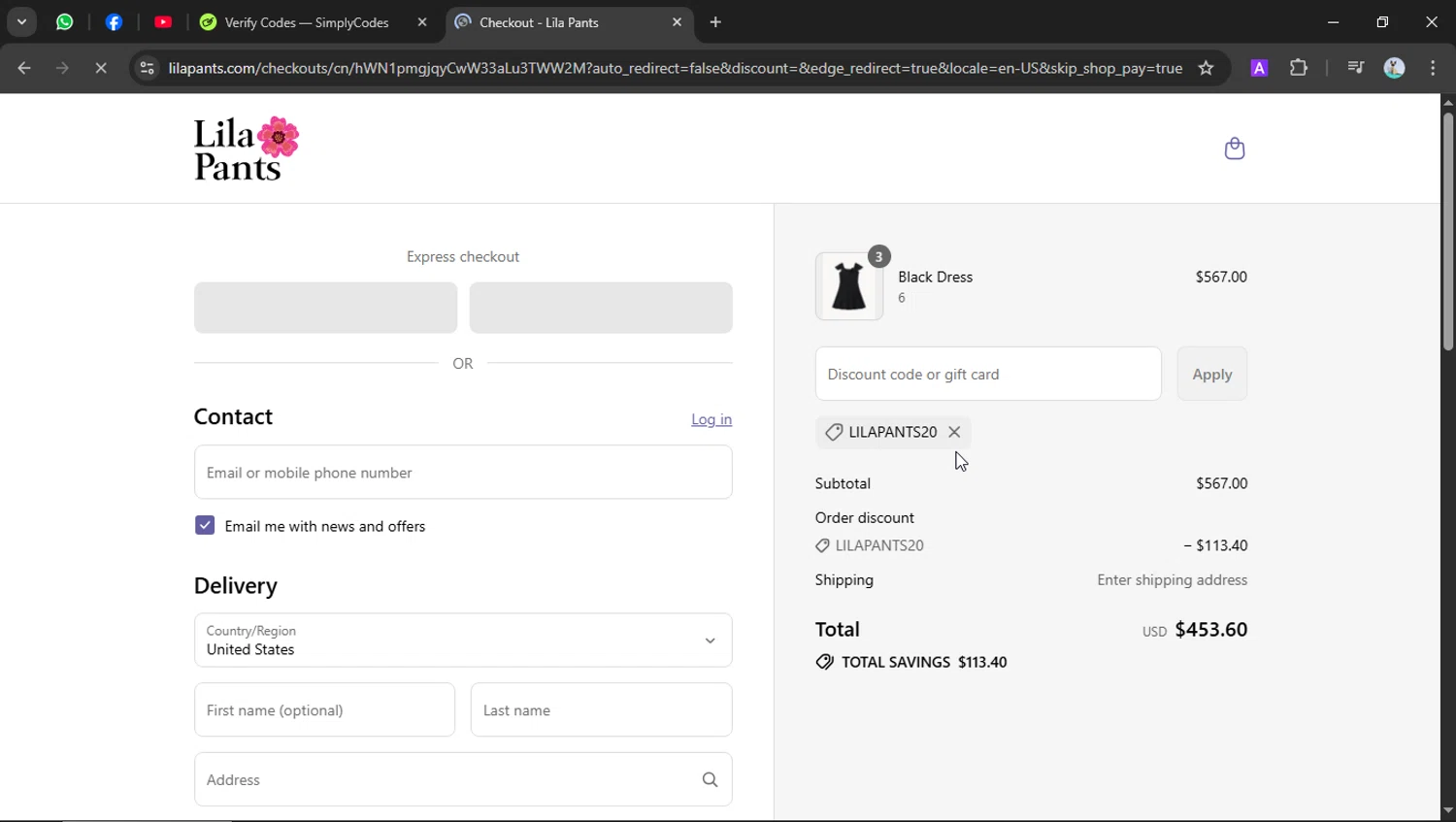Go back to previous page
Image resolution: width=1456 pixels, height=822 pixels.
coord(24,68)
